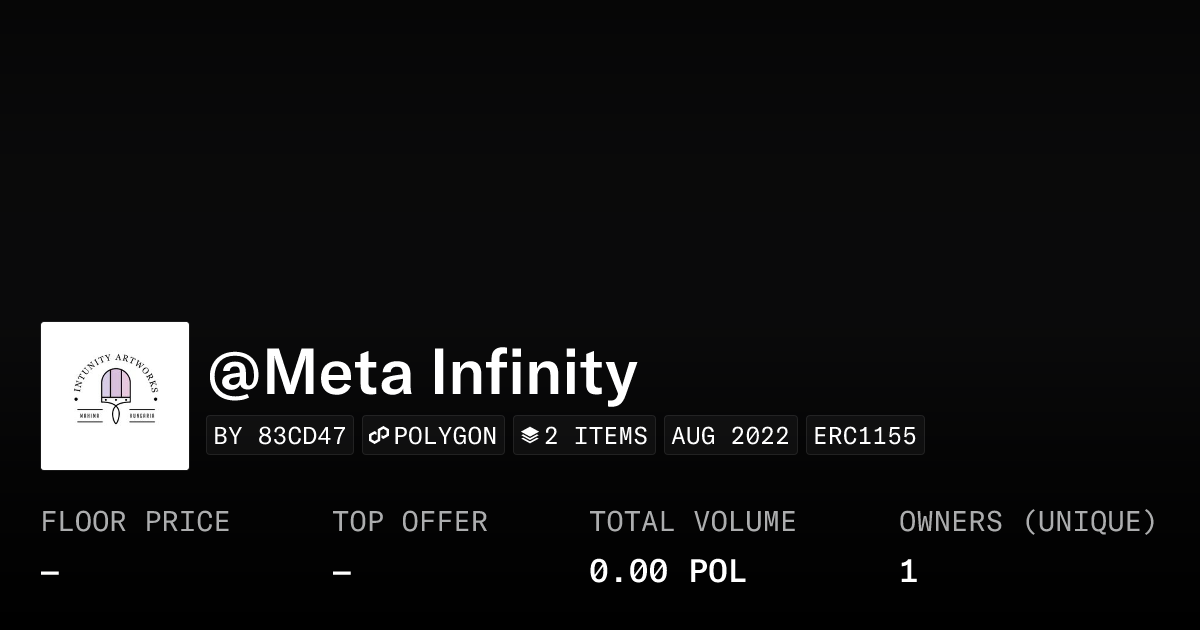Viewport: 1200px width, 630px height.
Task: Click the POL currency unit text
Action: (x=717, y=572)
